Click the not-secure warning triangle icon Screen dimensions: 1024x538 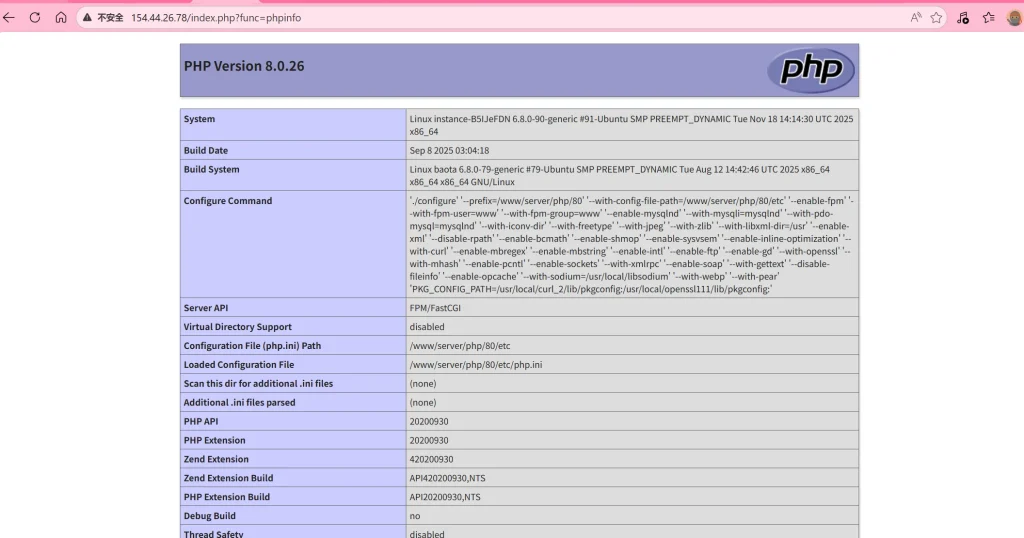87,17
